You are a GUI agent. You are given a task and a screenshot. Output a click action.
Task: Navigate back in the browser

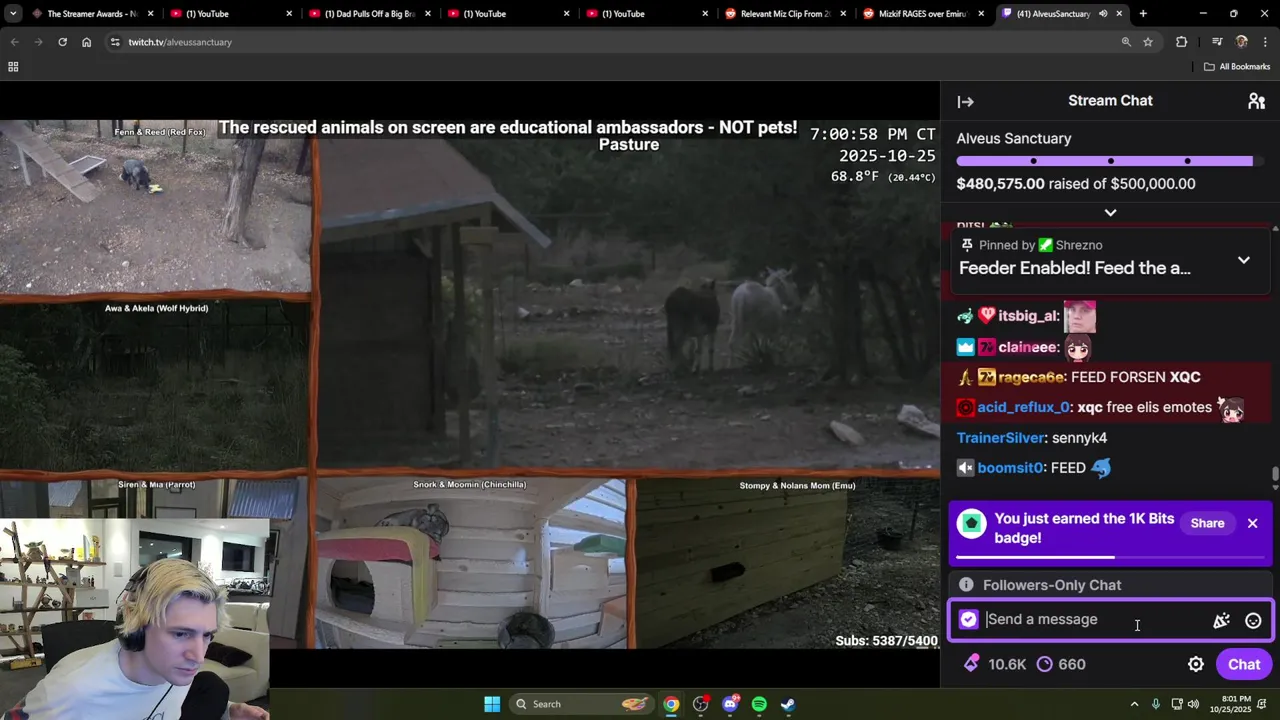(14, 42)
